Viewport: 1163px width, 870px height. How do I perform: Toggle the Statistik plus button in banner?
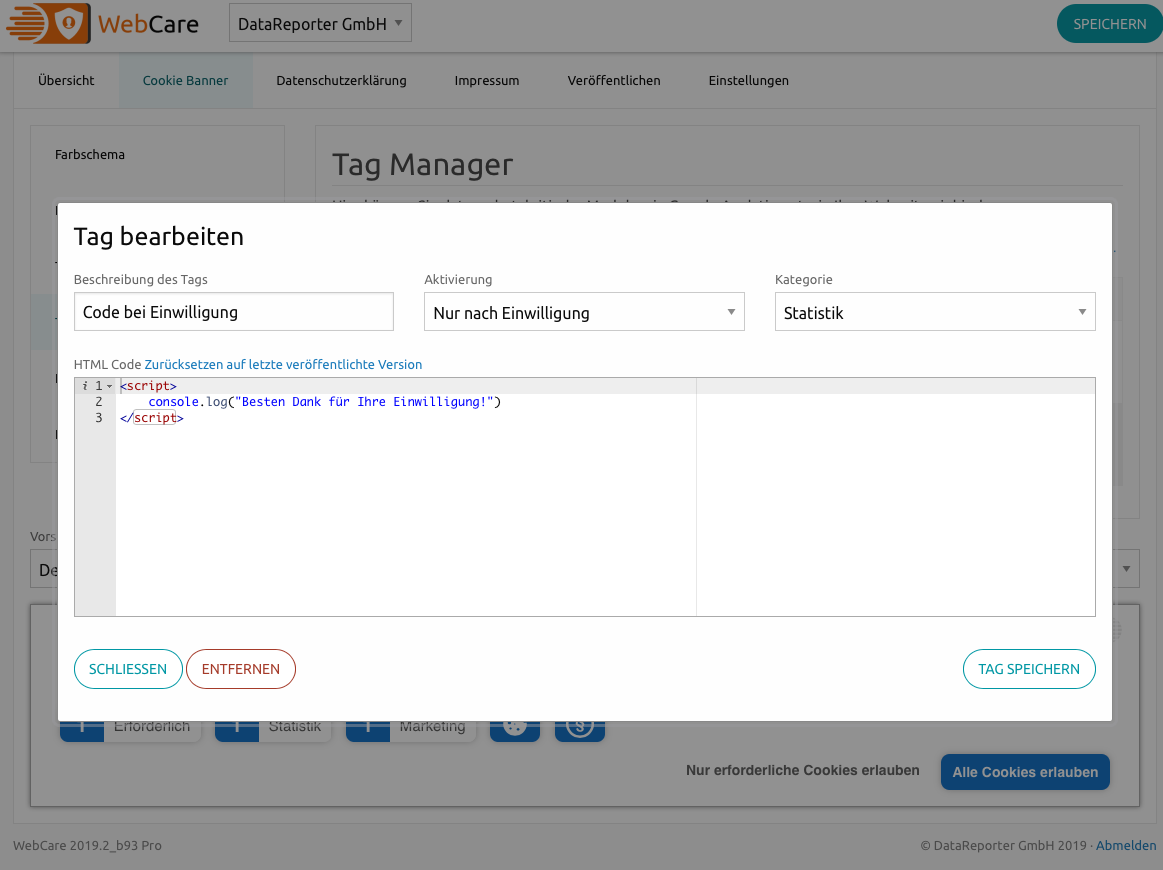(237, 729)
